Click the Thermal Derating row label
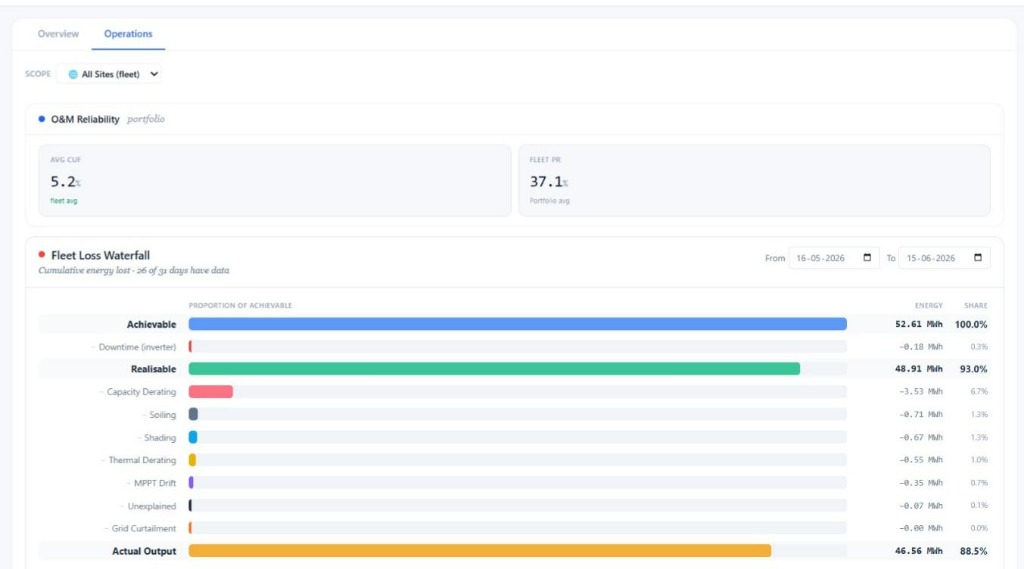 point(142,460)
